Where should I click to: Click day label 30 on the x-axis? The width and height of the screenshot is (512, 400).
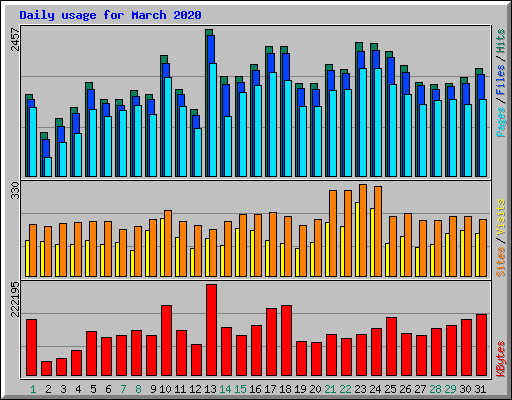[465, 389]
